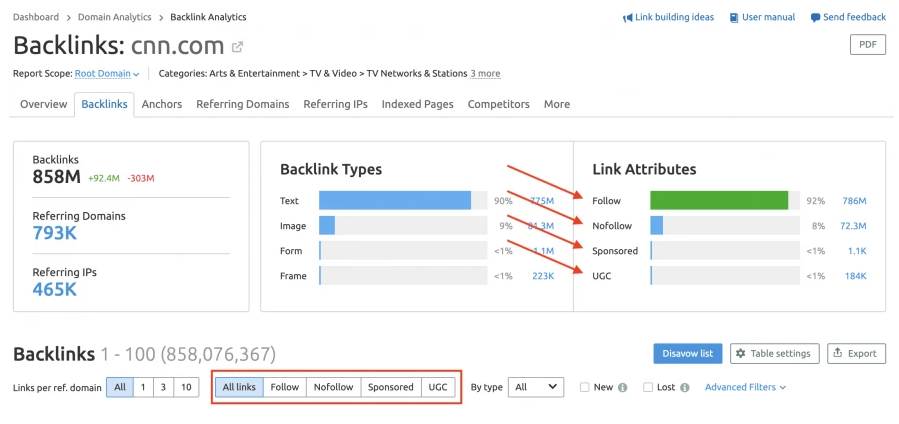Open the Referring Domains tab
The image size is (899, 424).
242,104
